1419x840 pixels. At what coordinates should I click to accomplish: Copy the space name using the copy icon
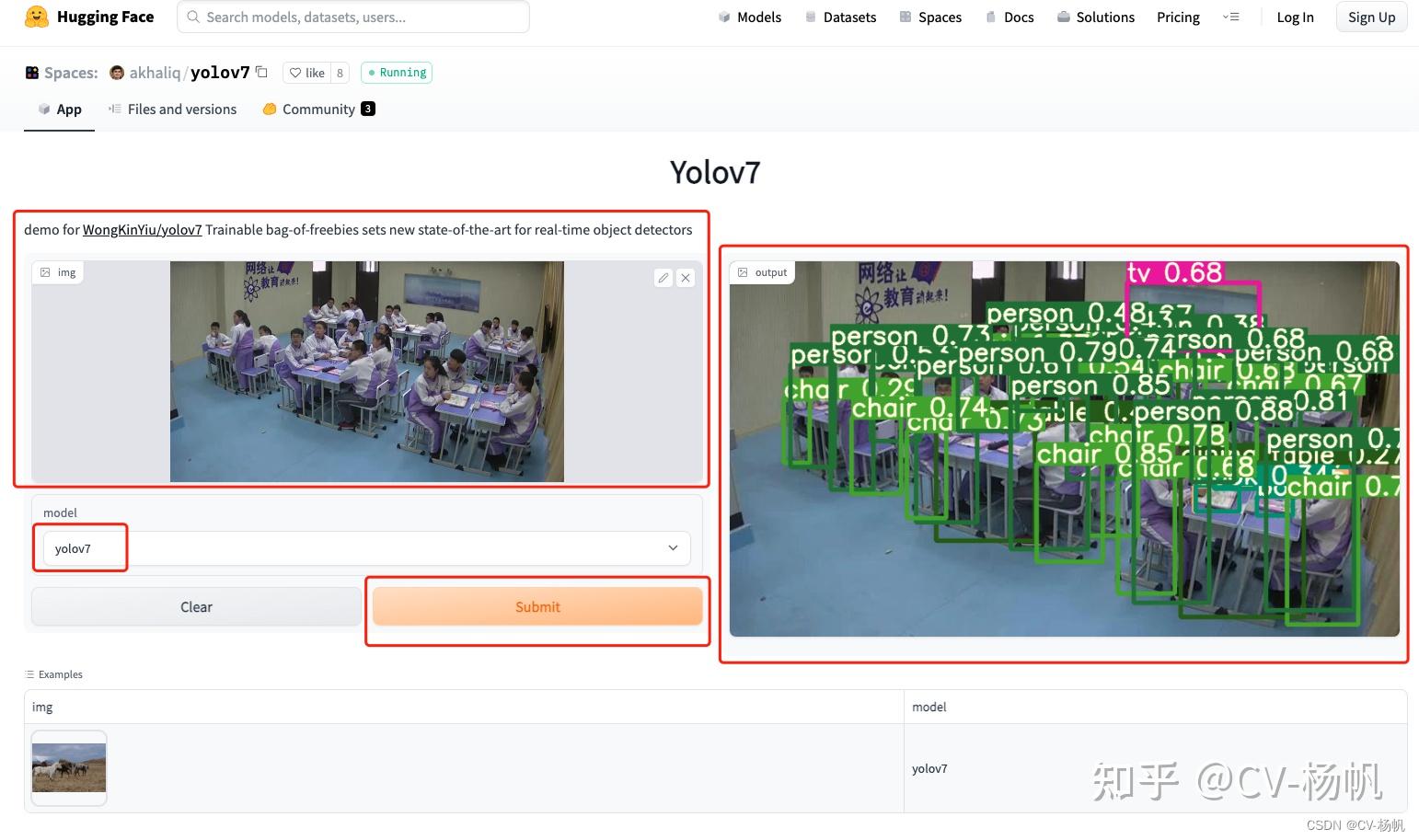tap(261, 72)
